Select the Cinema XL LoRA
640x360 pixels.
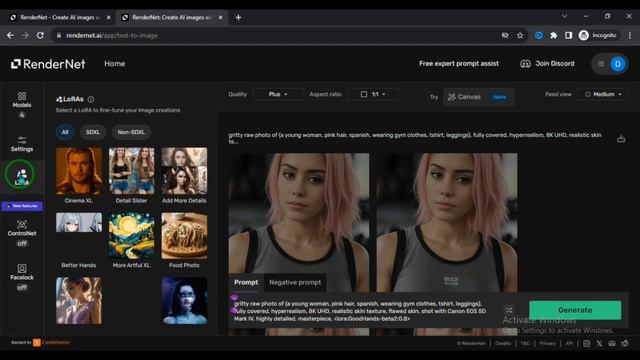click(79, 176)
